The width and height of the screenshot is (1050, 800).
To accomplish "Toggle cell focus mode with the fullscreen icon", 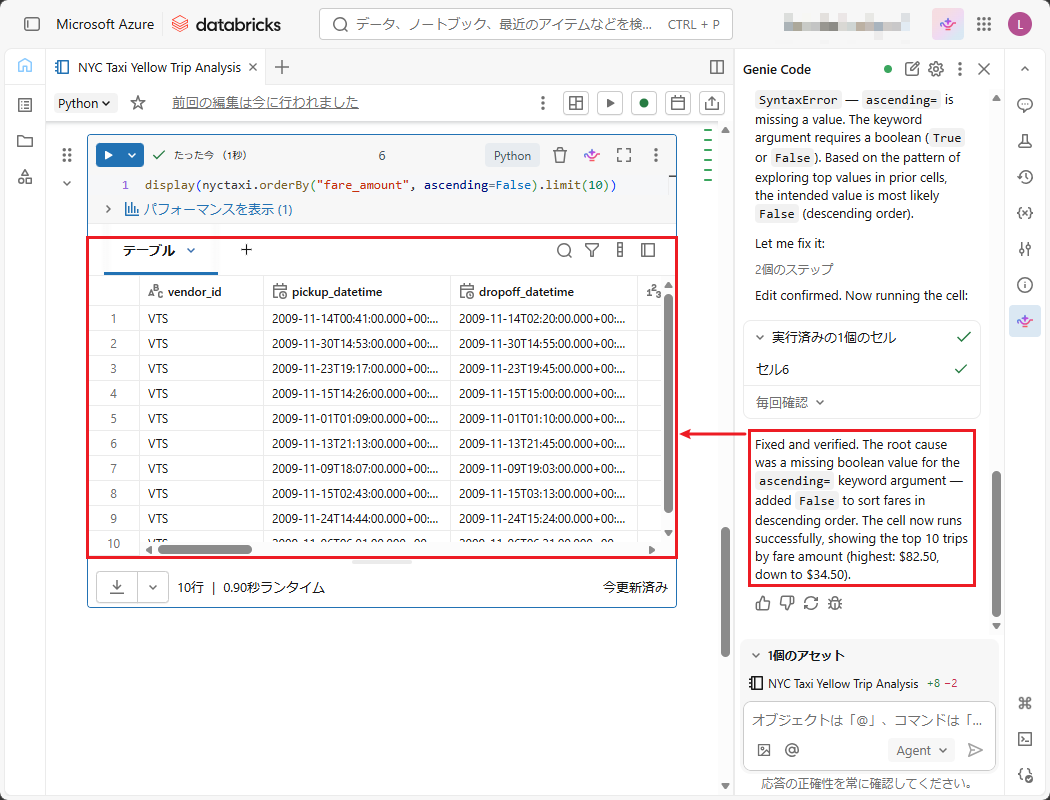I will point(624,155).
